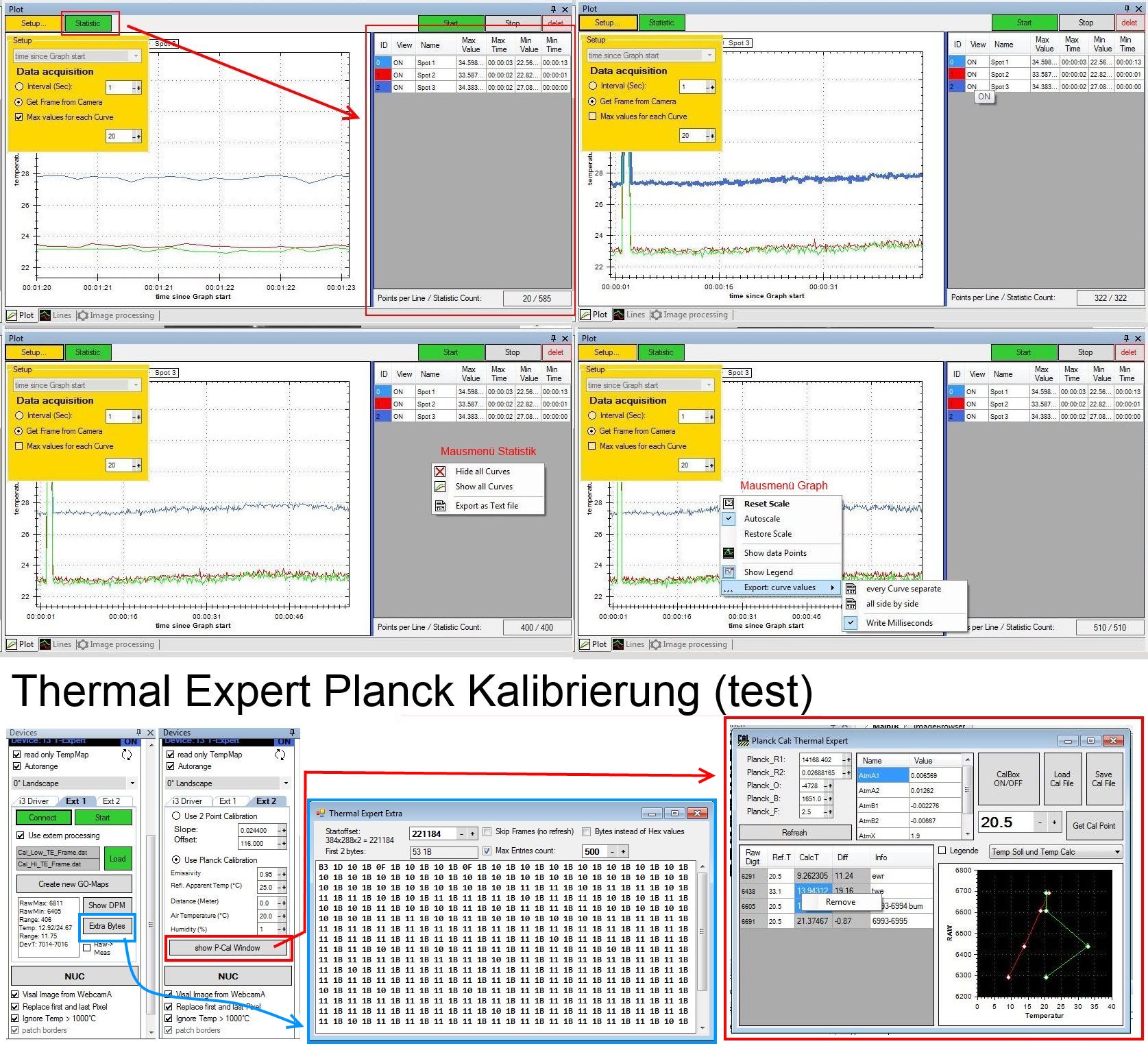Click the 'all side by side' TXT icon

tap(851, 604)
